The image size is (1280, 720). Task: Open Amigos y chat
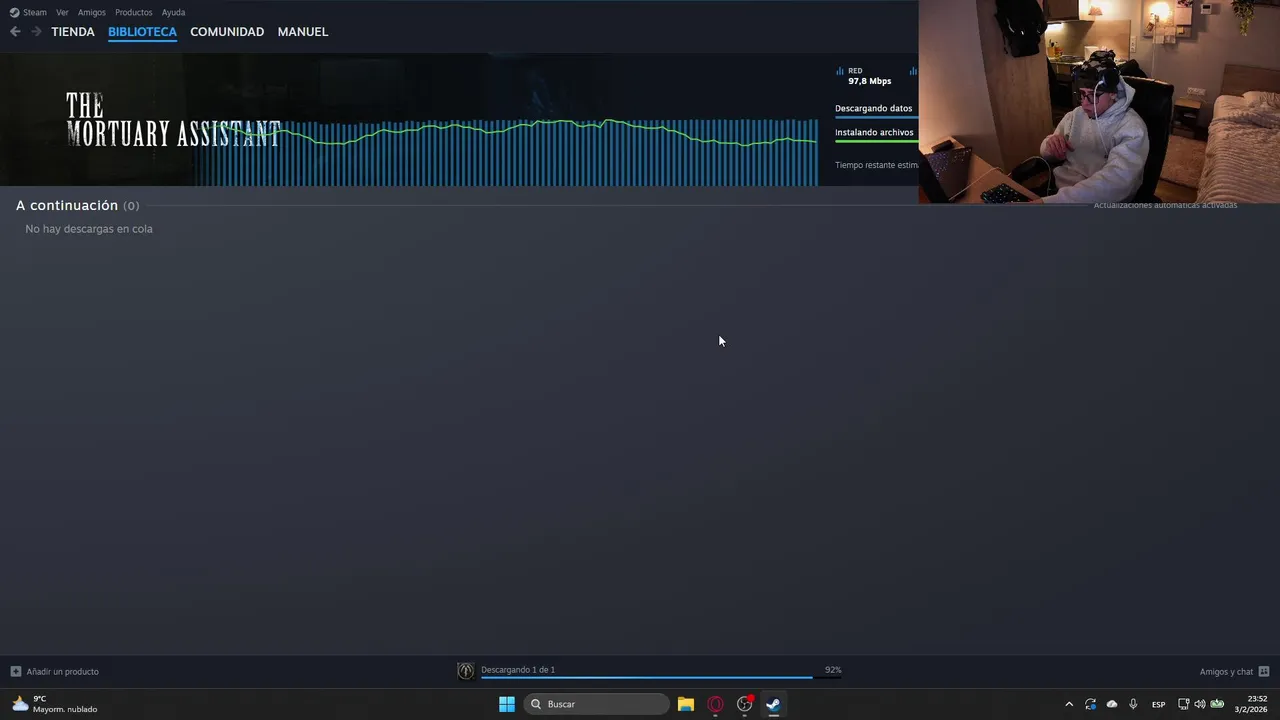(x=1234, y=671)
